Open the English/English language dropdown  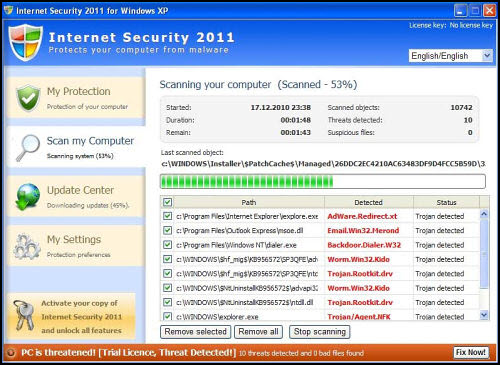[x=451, y=56]
